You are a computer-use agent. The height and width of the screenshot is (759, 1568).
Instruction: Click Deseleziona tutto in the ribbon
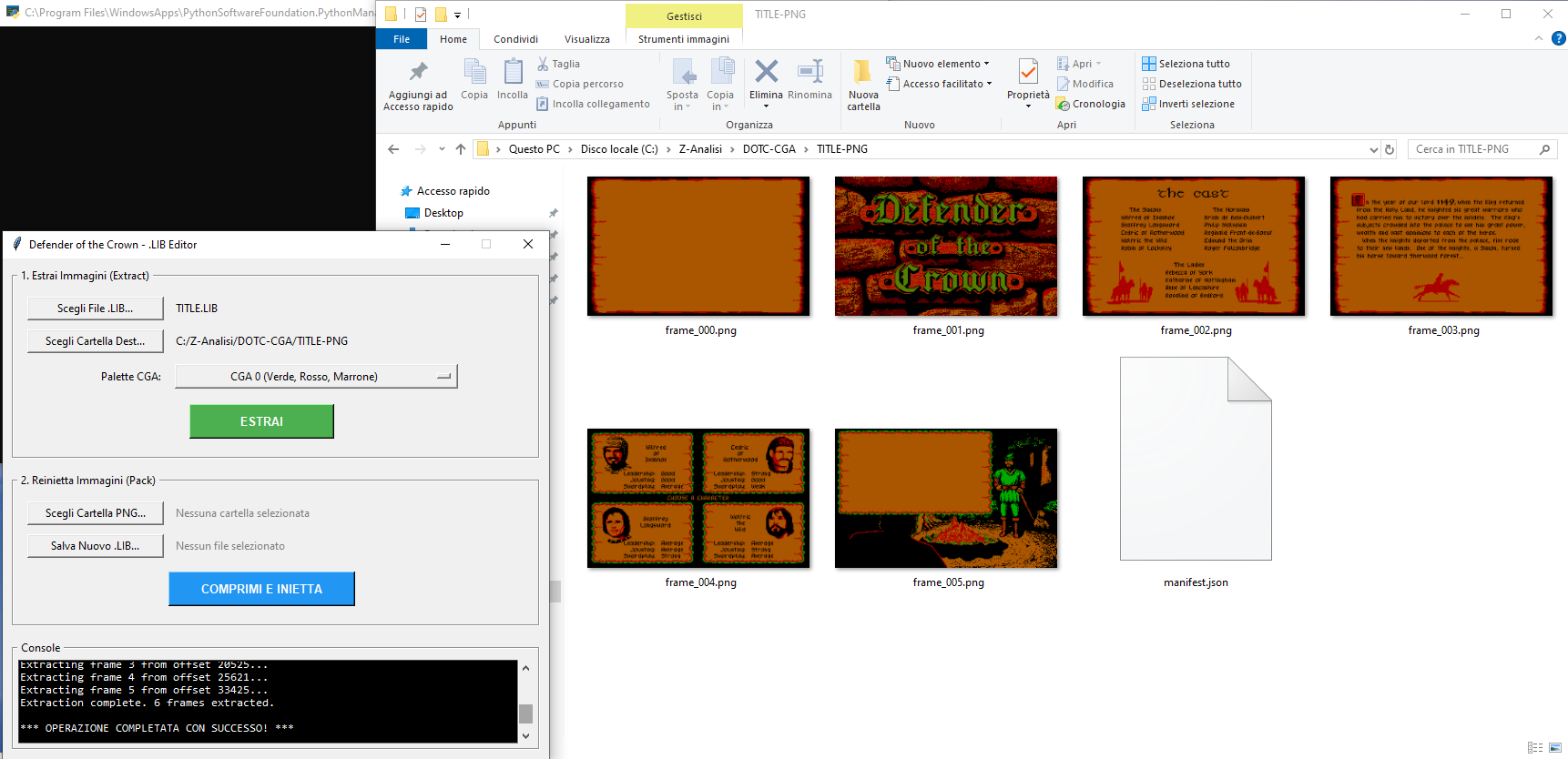1192,84
